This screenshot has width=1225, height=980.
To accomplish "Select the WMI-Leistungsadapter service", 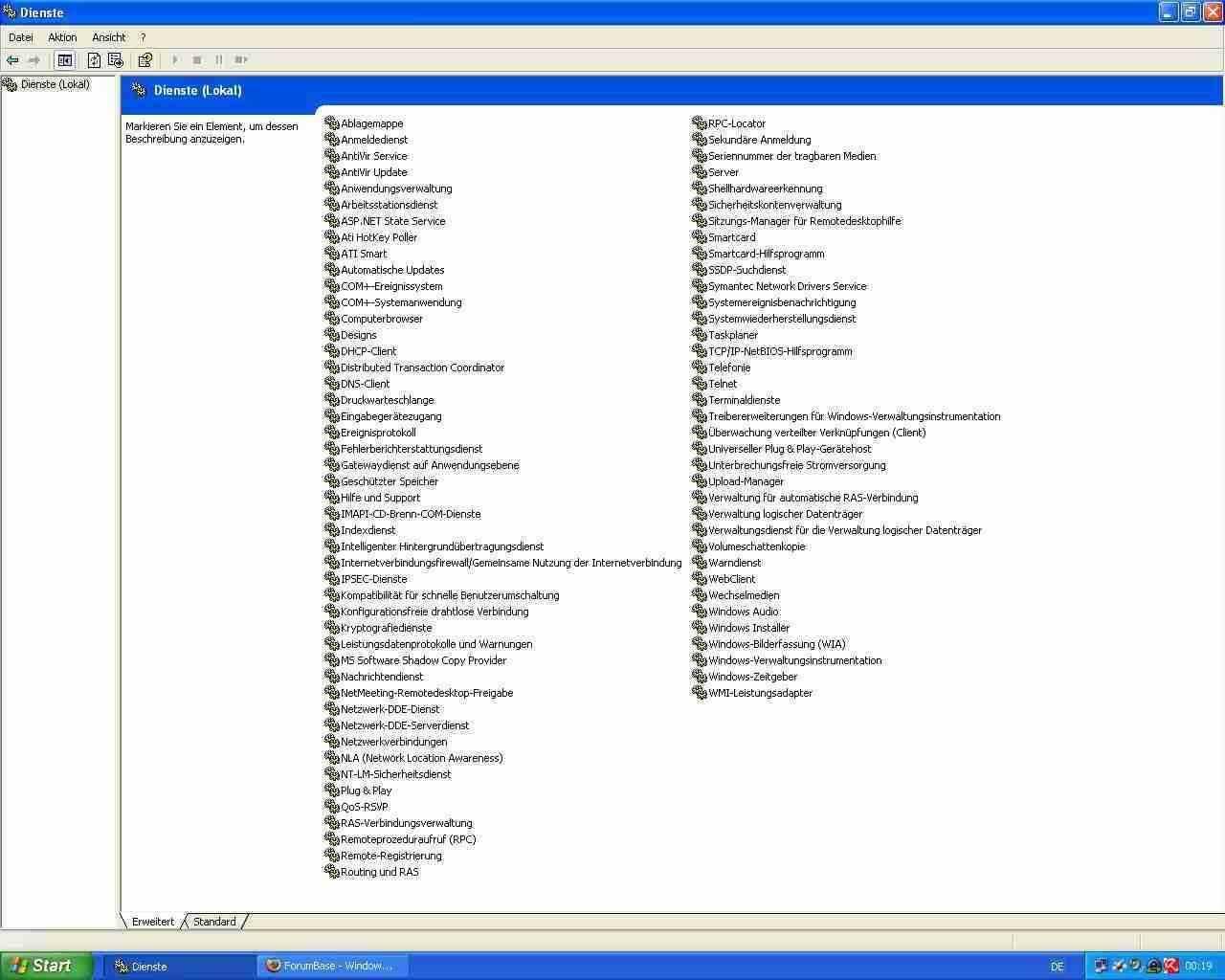I will tap(761, 693).
